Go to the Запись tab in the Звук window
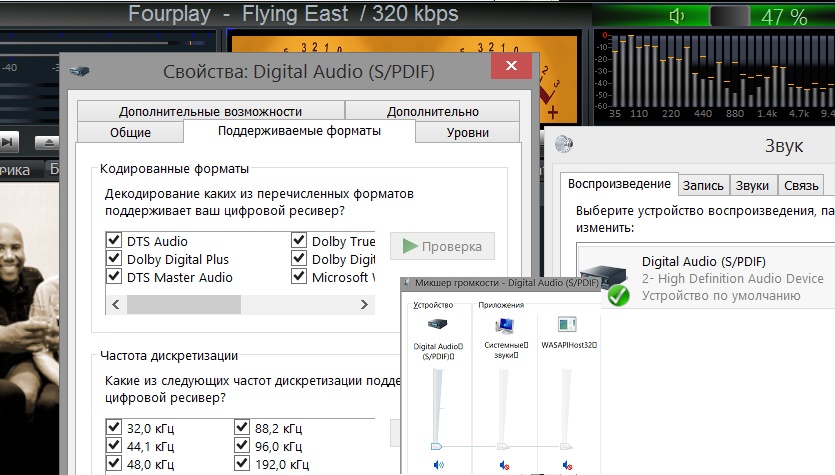 (x=703, y=185)
